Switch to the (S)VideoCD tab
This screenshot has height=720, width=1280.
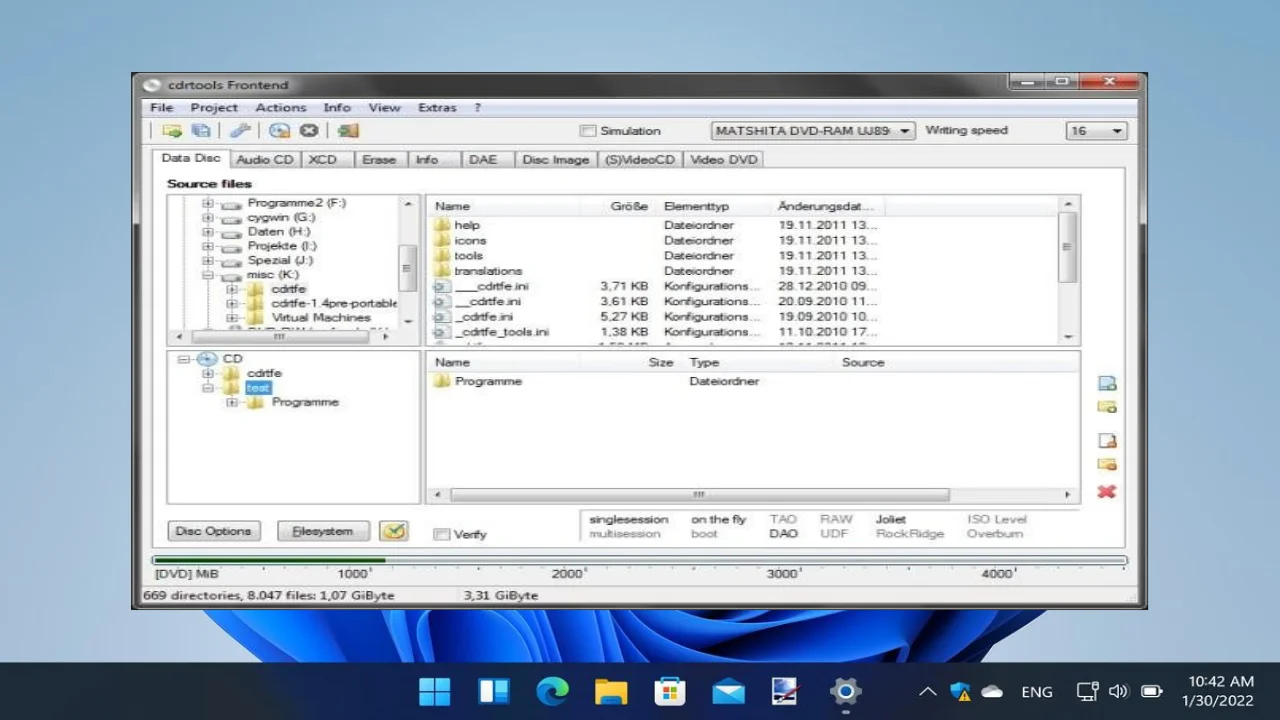(x=640, y=159)
